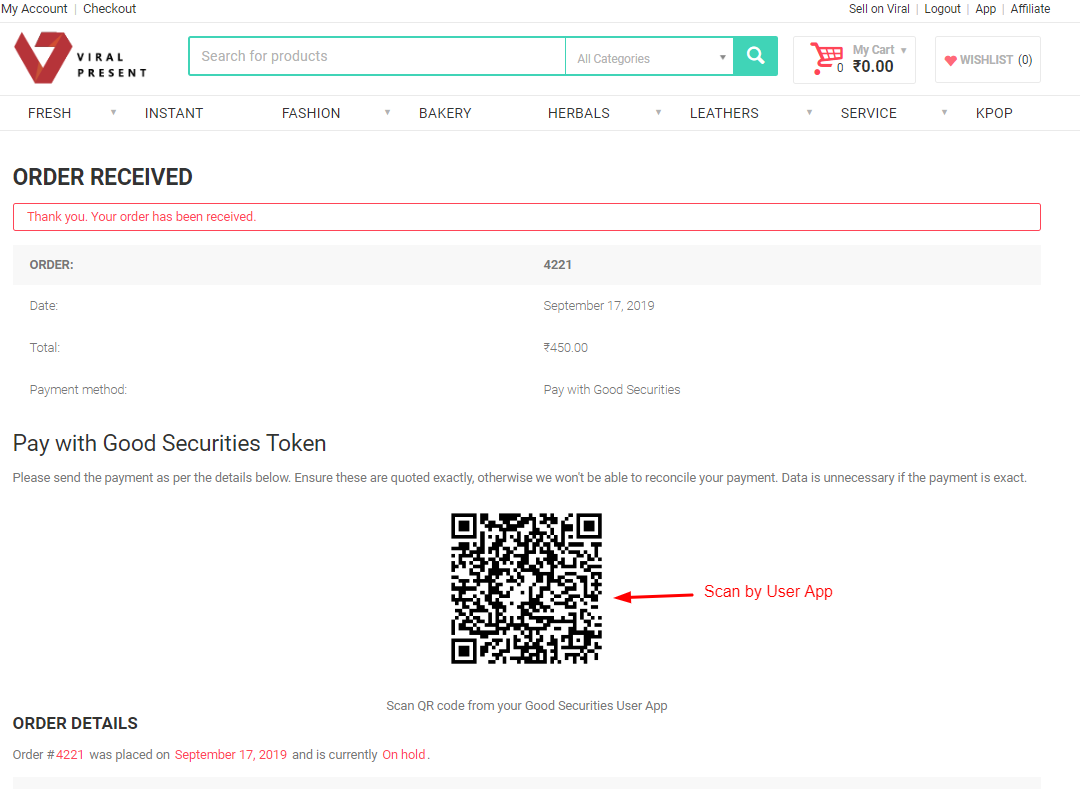The image size is (1080, 789).
Task: Go to My Account link
Action: click(34, 9)
